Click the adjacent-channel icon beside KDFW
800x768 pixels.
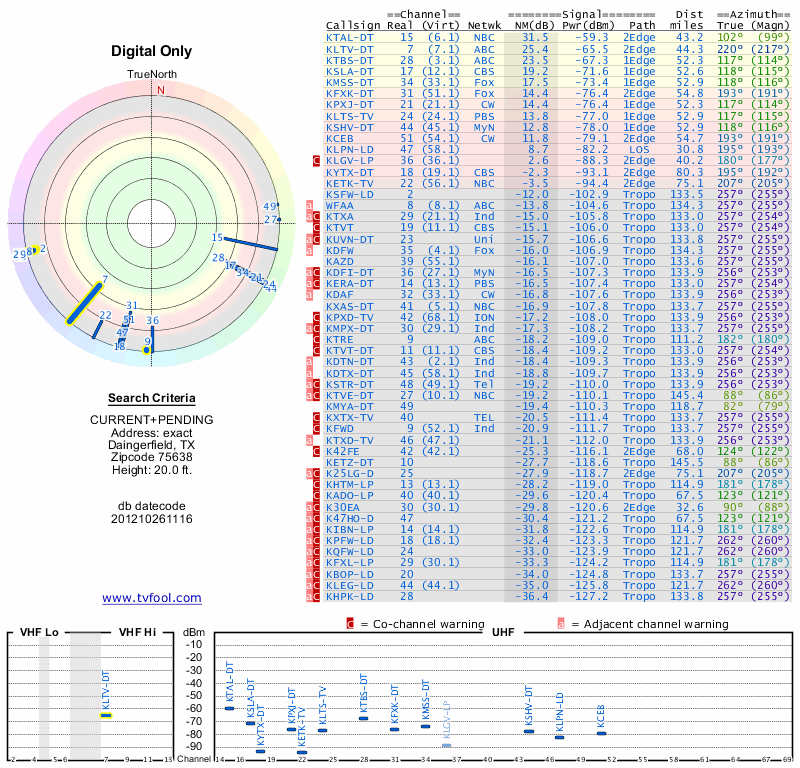click(309, 251)
